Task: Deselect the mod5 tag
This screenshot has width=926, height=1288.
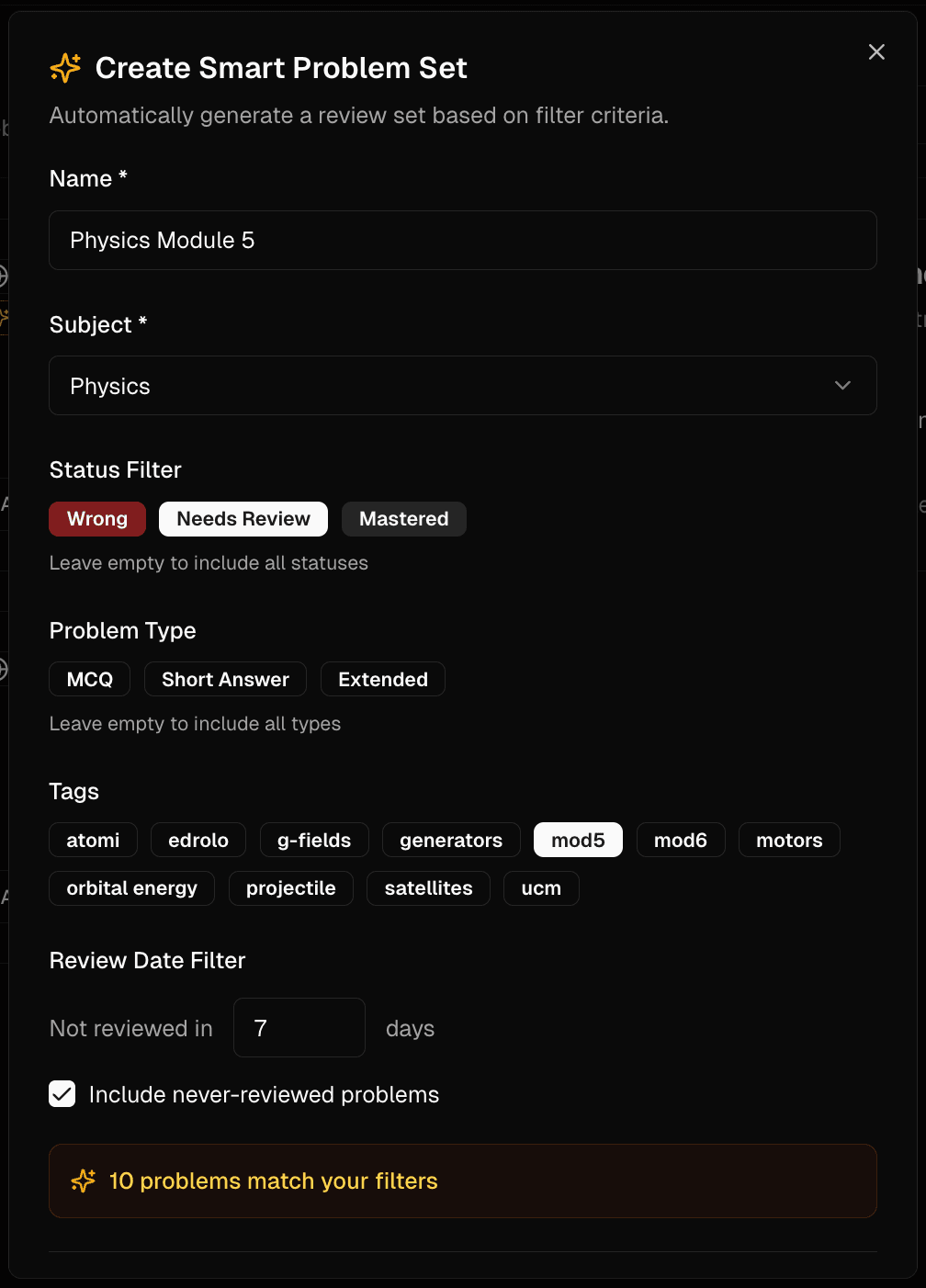Action: pos(578,839)
